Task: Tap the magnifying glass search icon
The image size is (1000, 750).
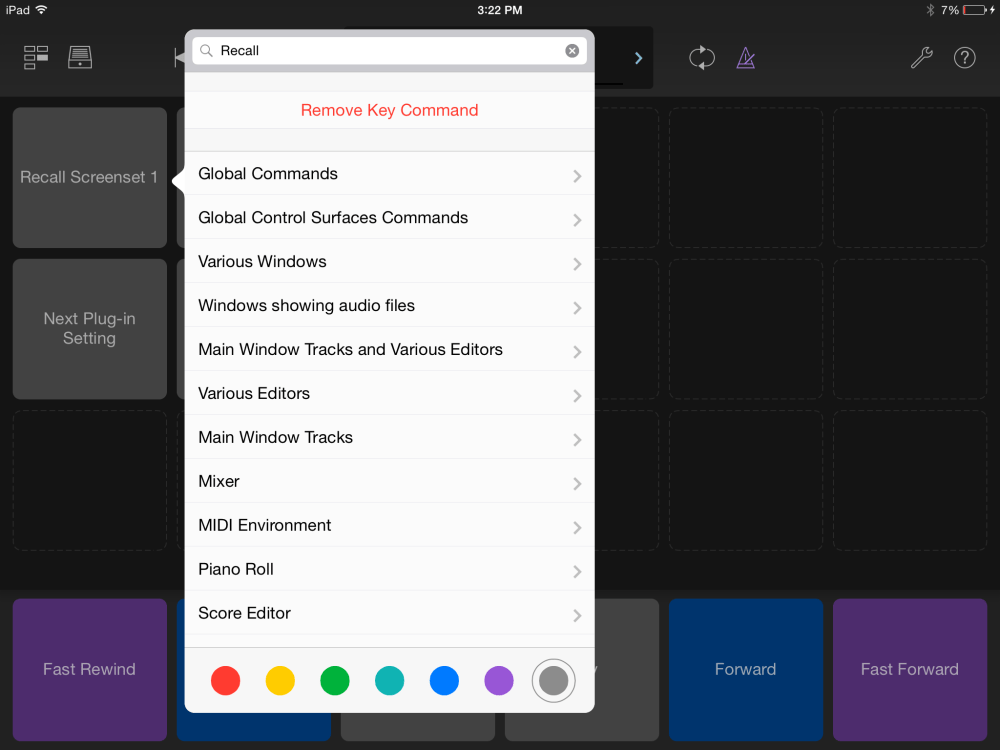Action: click(x=207, y=50)
